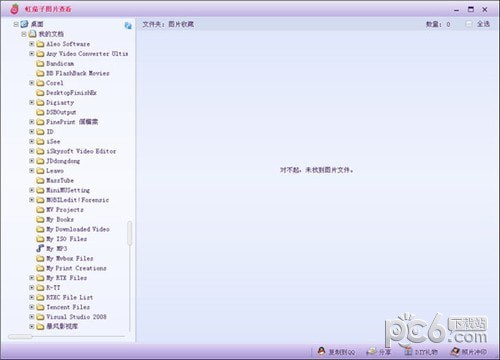Click the 我的文档 documents icon
Viewport: 500px width, 360px height.
coord(32,34)
